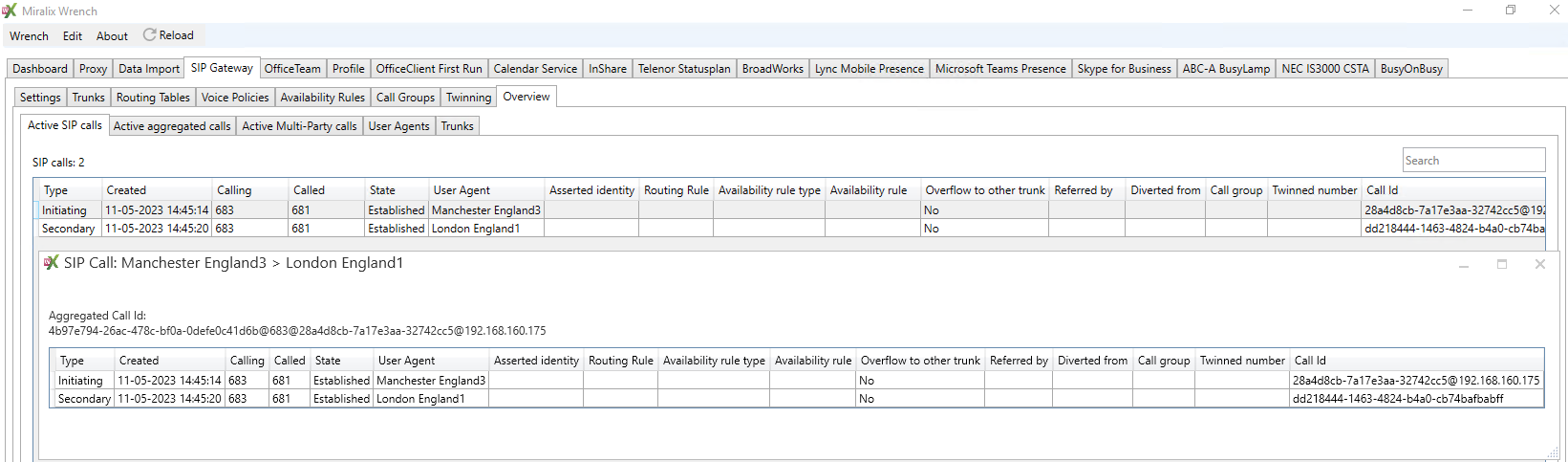Click dialog Call Id dd218444-1463-4824-b4a0-cb74bafbabff
The image size is (1568, 462).
[x=1398, y=399]
